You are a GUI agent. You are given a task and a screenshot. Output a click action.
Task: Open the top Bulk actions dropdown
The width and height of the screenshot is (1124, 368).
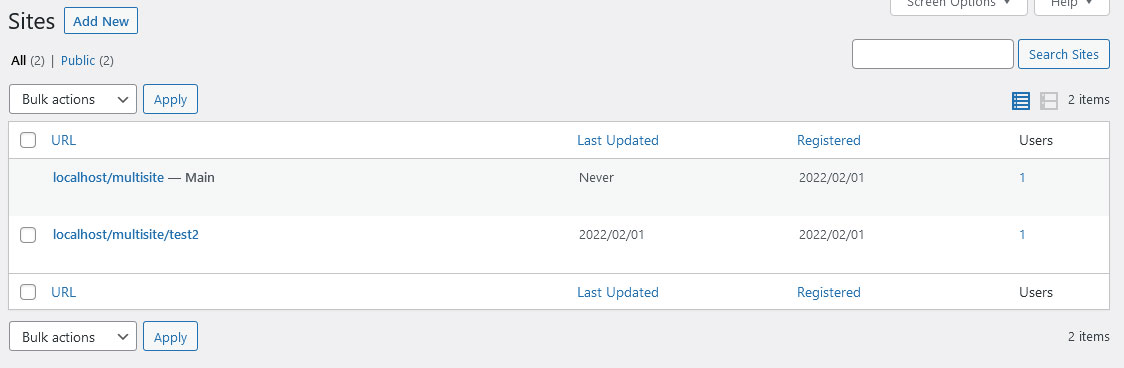[x=72, y=99]
